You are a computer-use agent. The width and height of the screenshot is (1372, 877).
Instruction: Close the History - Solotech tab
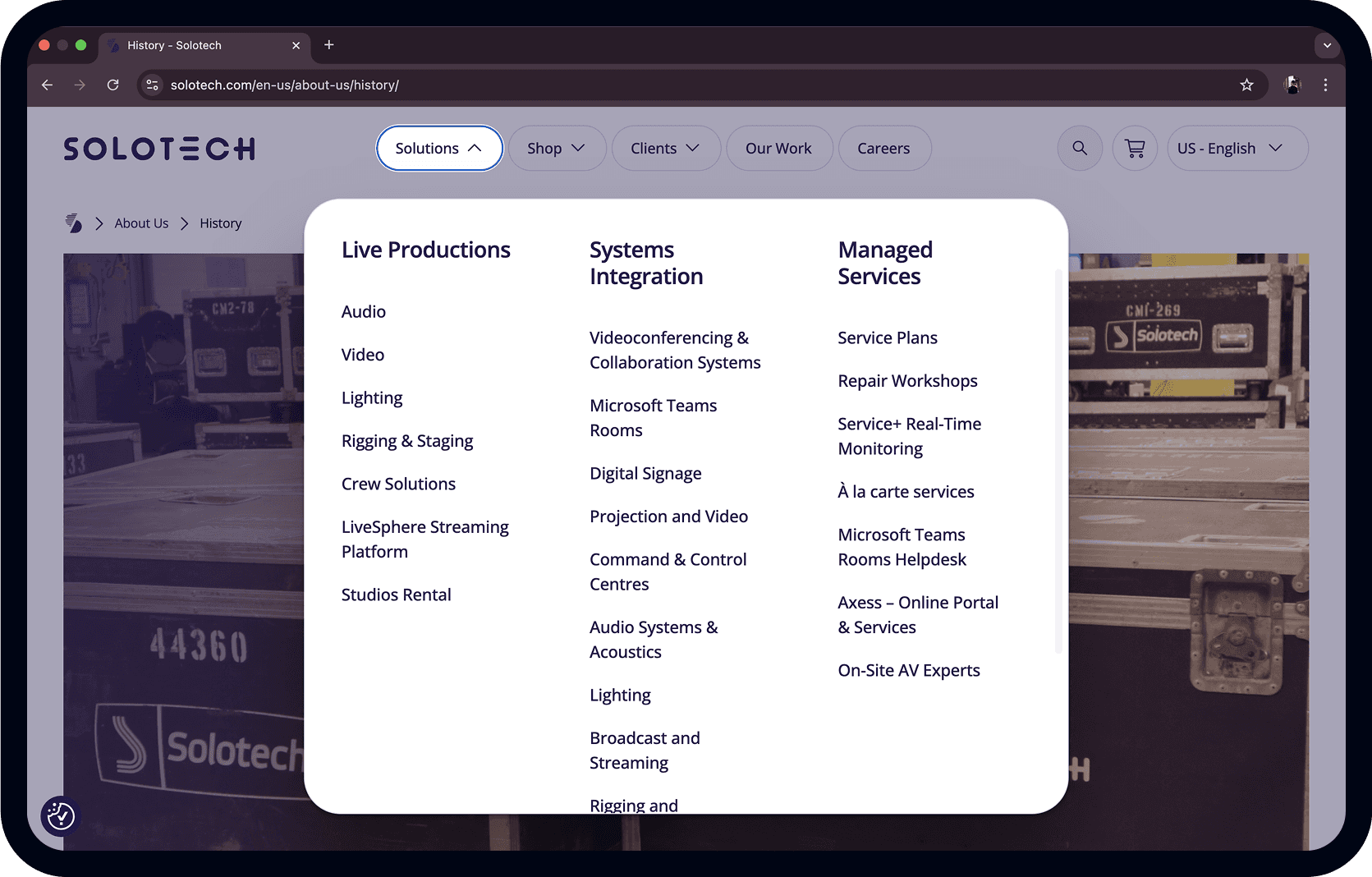coord(296,45)
